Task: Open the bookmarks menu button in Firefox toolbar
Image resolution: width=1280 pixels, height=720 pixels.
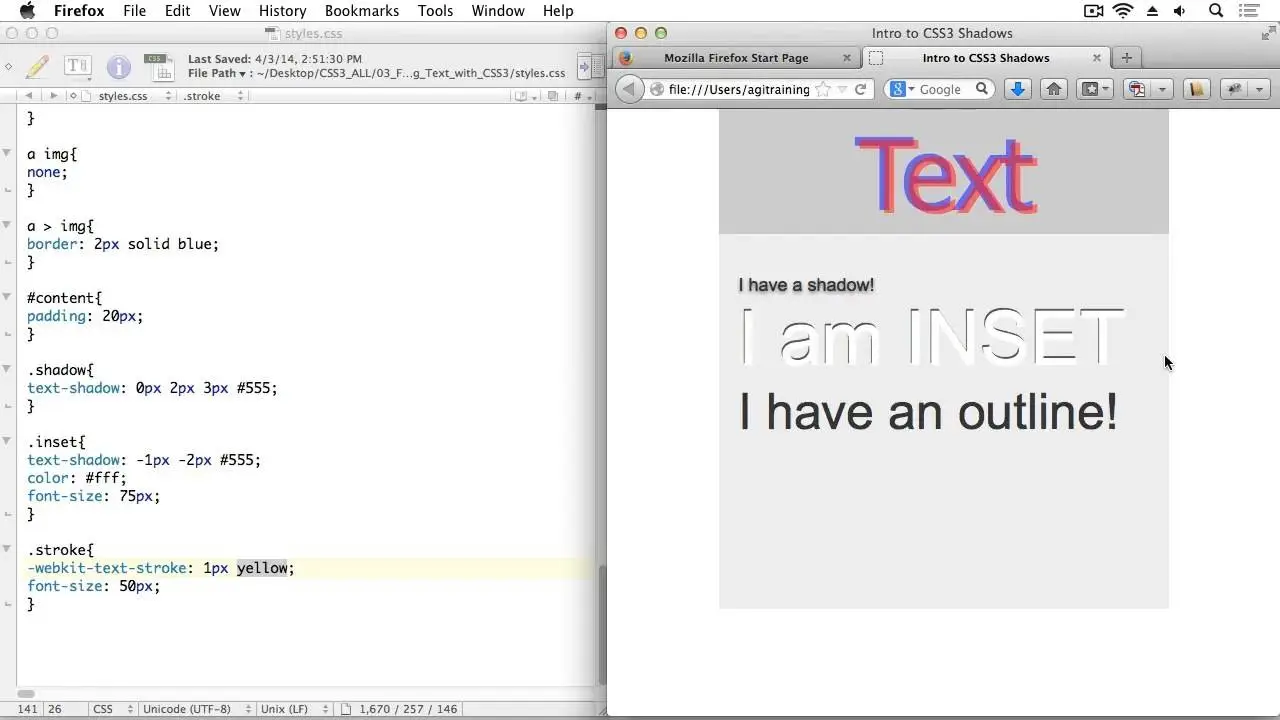Action: coord(1096,89)
